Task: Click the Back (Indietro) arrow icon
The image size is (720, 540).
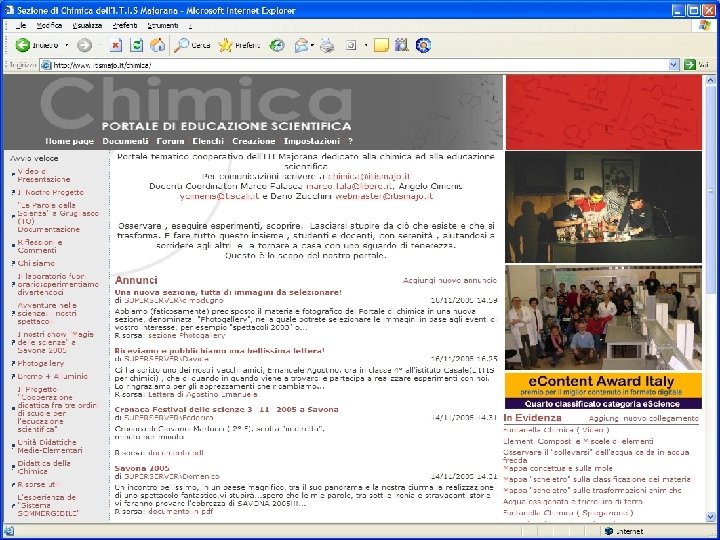Action: click(x=22, y=45)
